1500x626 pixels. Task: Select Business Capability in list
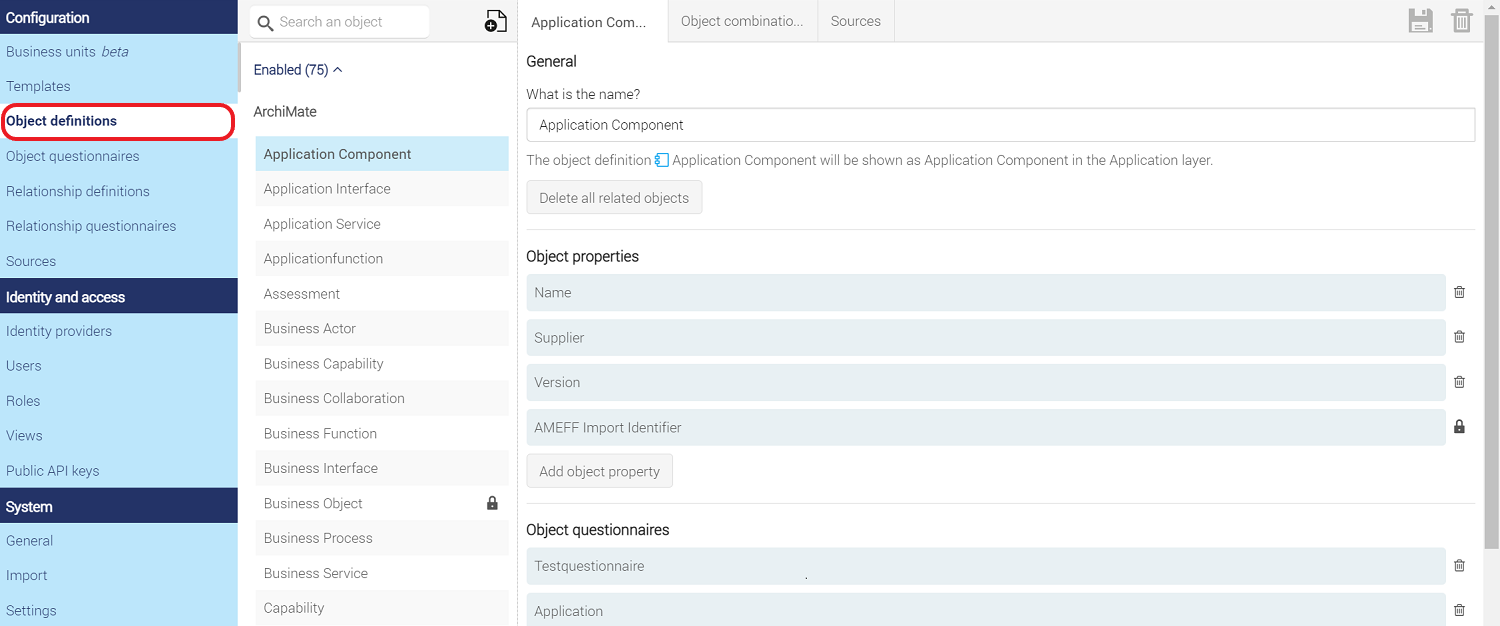click(x=382, y=363)
